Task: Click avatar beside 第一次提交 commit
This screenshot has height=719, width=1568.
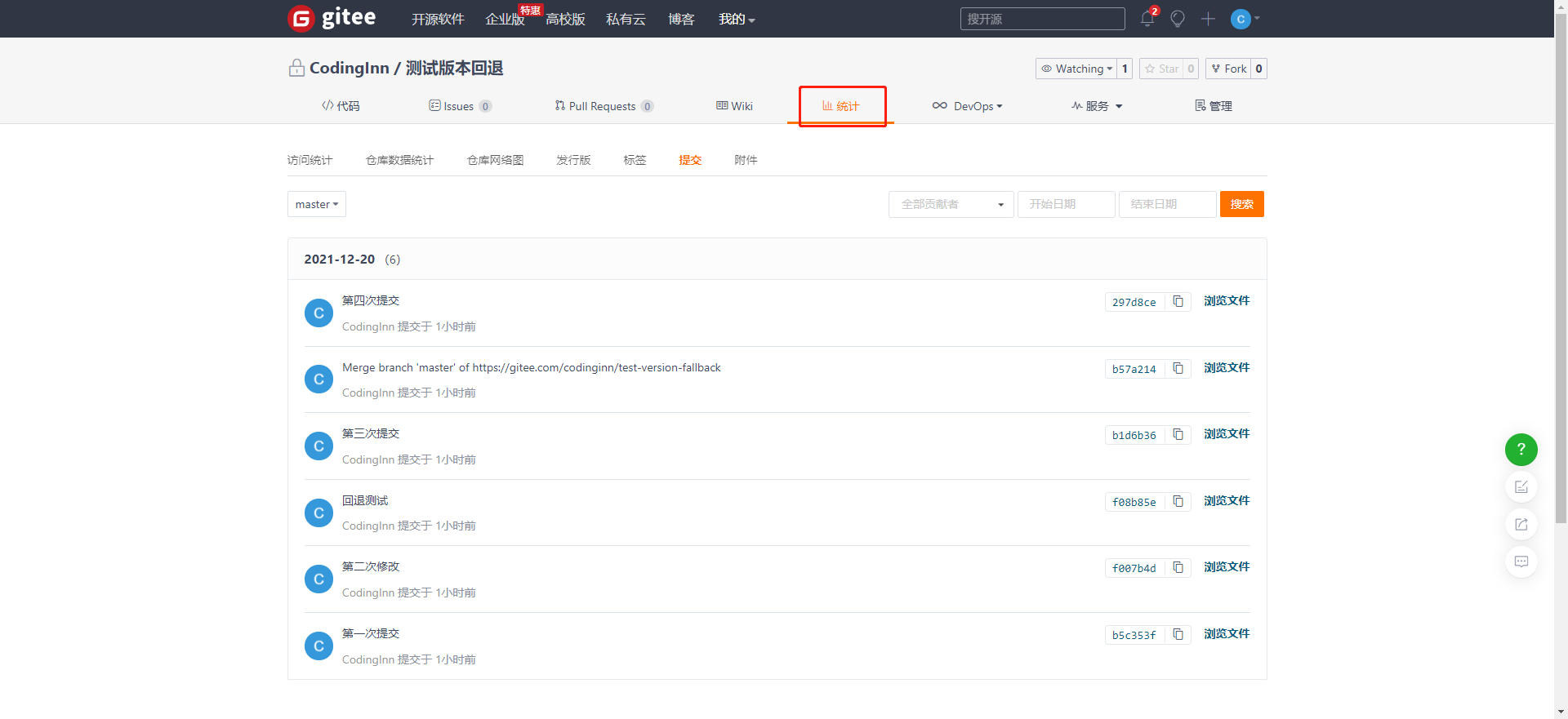Action: click(318, 646)
